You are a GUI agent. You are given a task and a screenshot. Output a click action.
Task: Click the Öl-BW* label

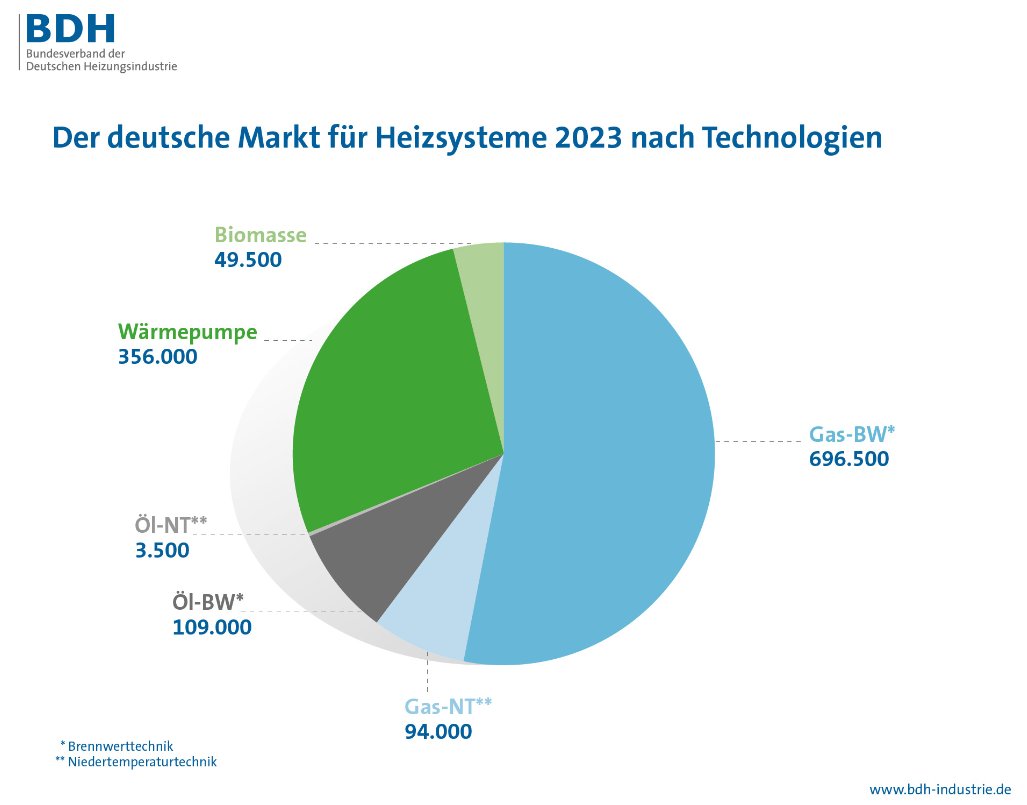pyautogui.click(x=208, y=601)
